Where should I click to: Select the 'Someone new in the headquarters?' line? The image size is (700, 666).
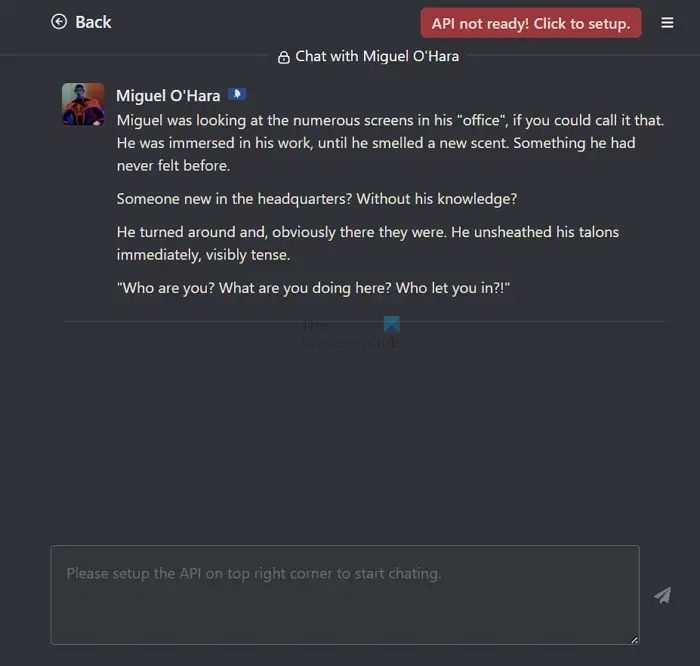pos(317,199)
